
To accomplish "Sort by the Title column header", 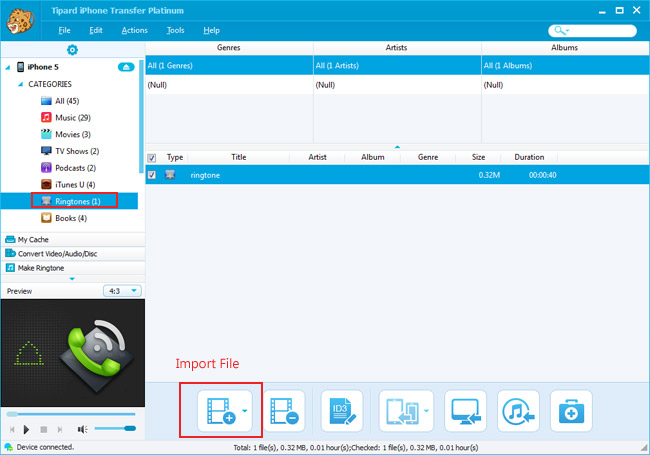I will [239, 157].
